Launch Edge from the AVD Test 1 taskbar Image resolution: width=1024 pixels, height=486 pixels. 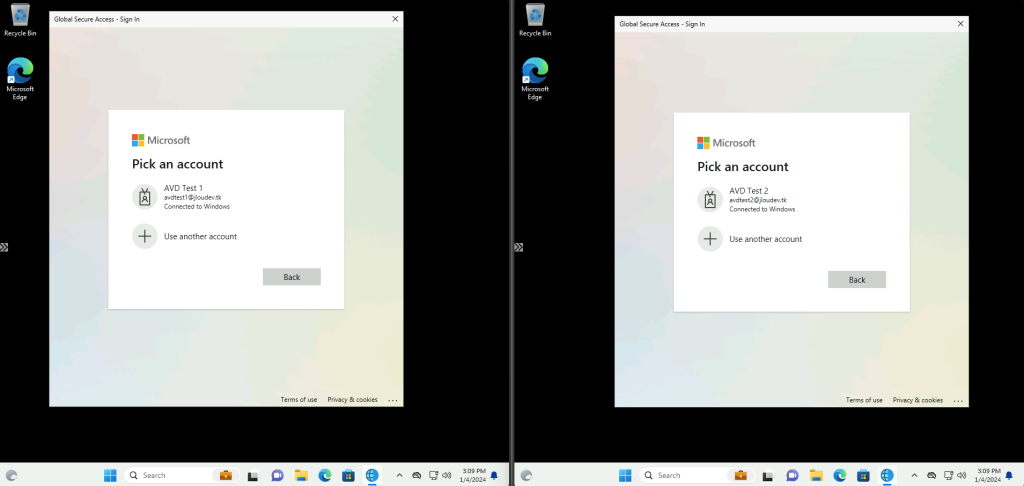click(x=325, y=476)
